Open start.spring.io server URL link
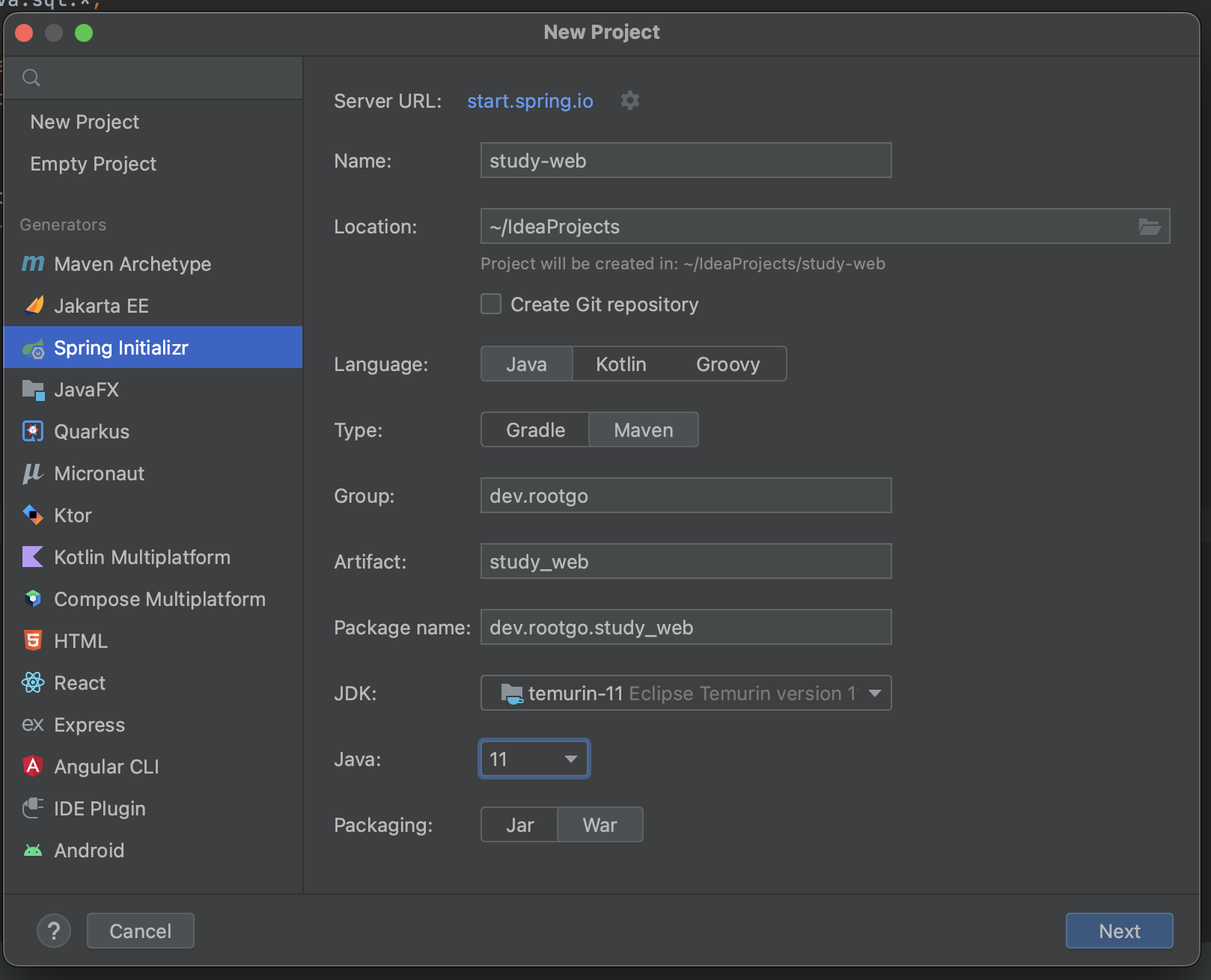The width and height of the screenshot is (1211, 980). tap(530, 101)
